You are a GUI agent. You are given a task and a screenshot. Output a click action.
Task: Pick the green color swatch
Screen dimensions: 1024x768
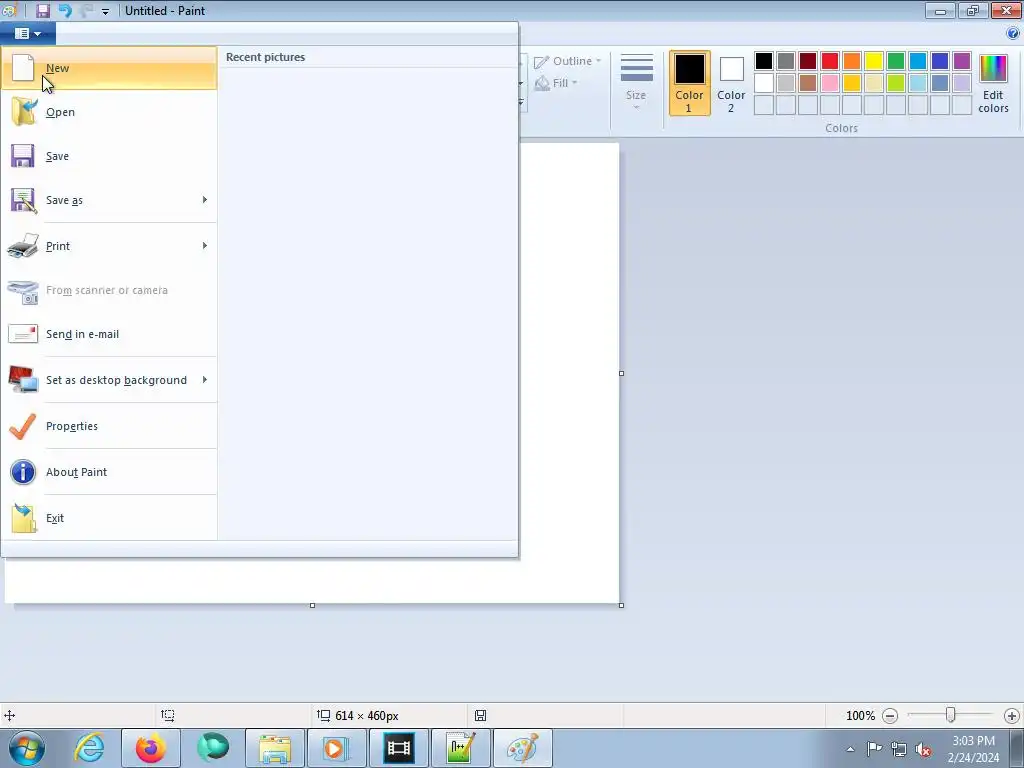896,61
